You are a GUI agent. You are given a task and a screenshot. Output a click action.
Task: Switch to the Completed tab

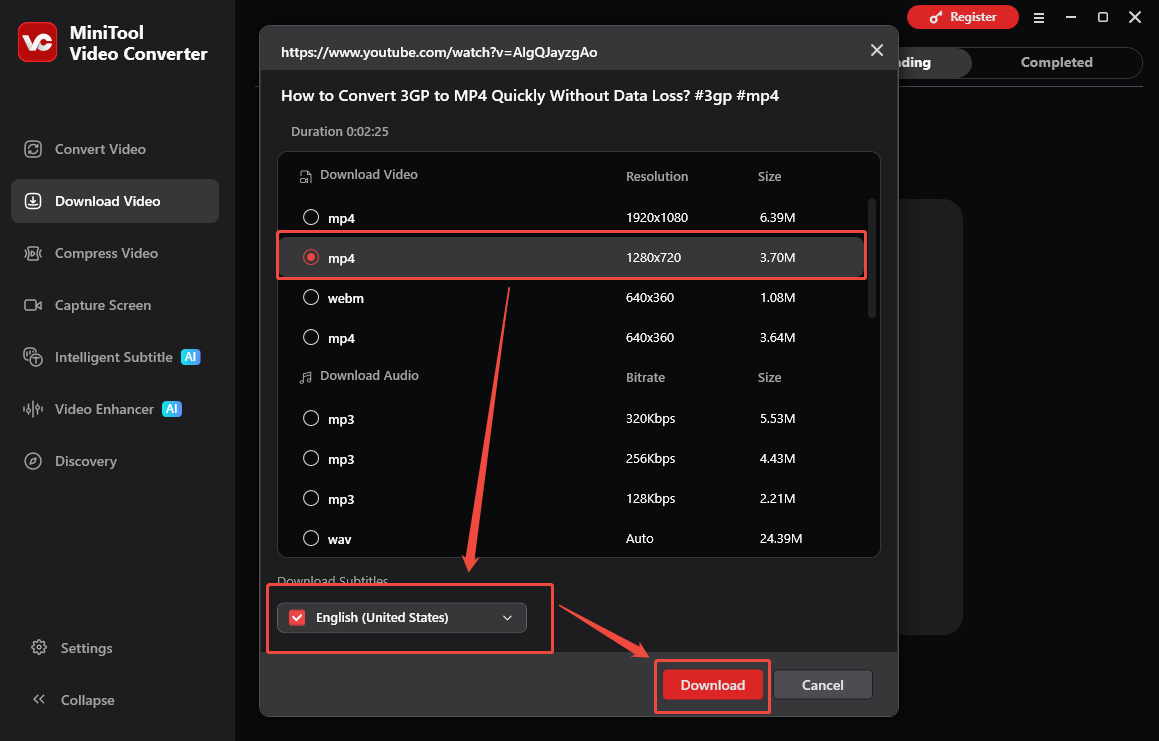1056,63
